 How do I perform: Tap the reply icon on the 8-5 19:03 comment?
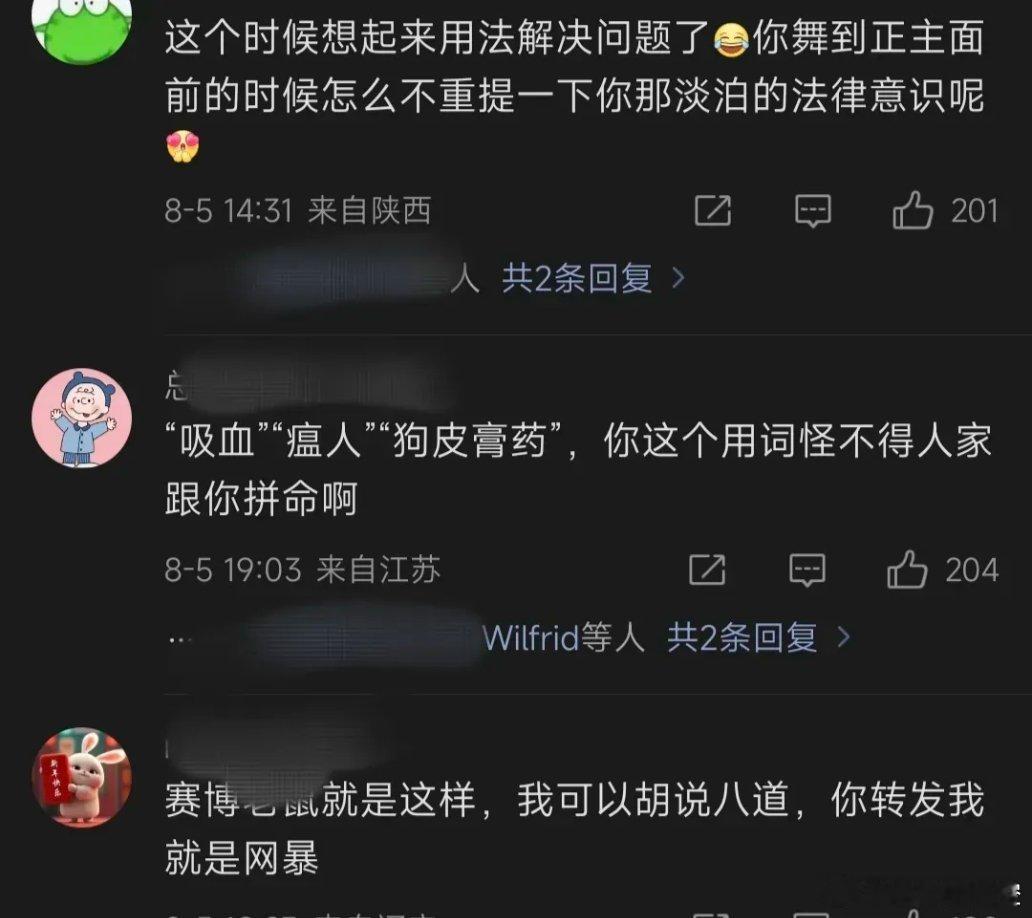tap(807, 569)
